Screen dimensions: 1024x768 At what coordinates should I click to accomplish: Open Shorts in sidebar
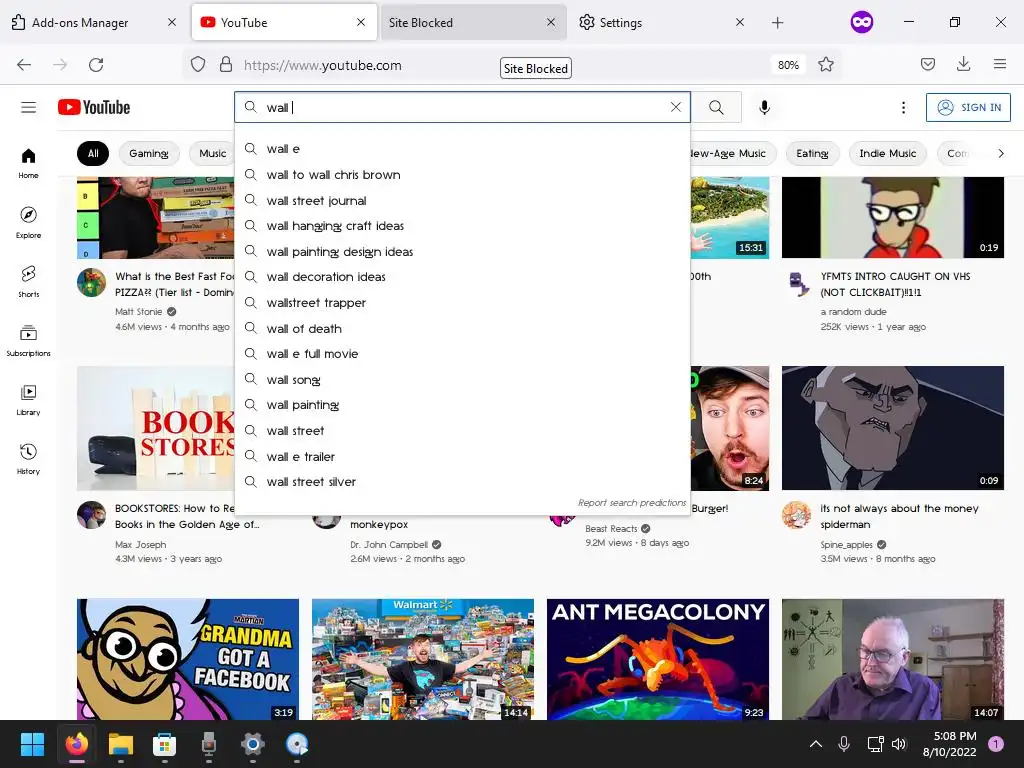pyautogui.click(x=28, y=281)
